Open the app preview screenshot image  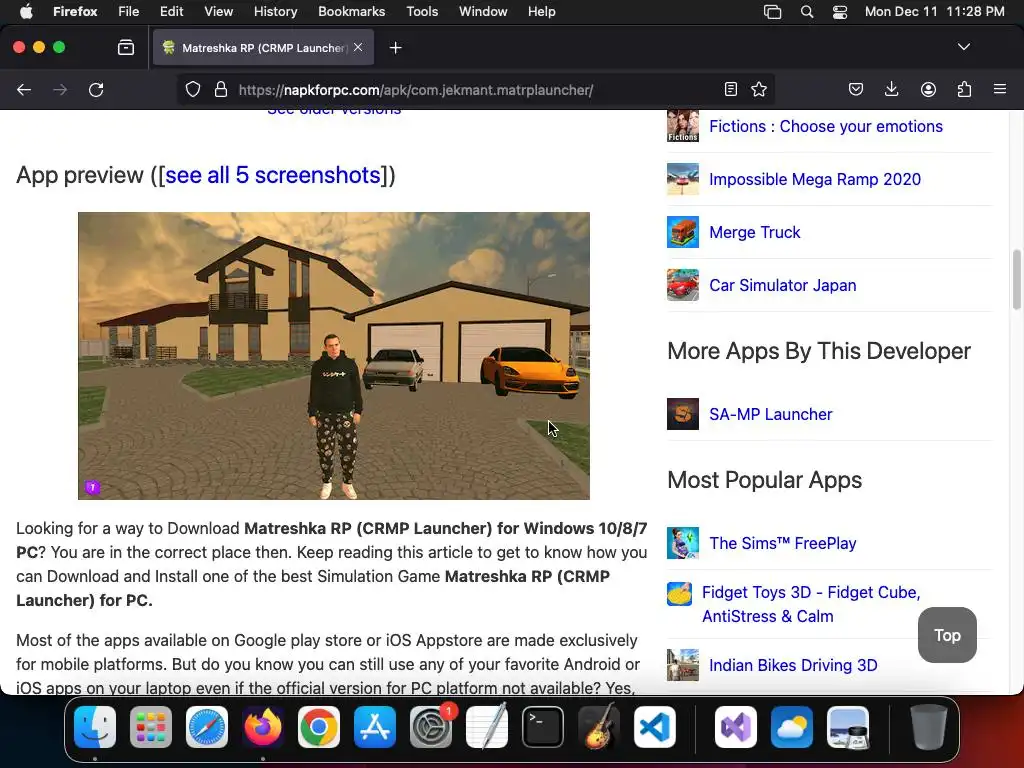(334, 356)
